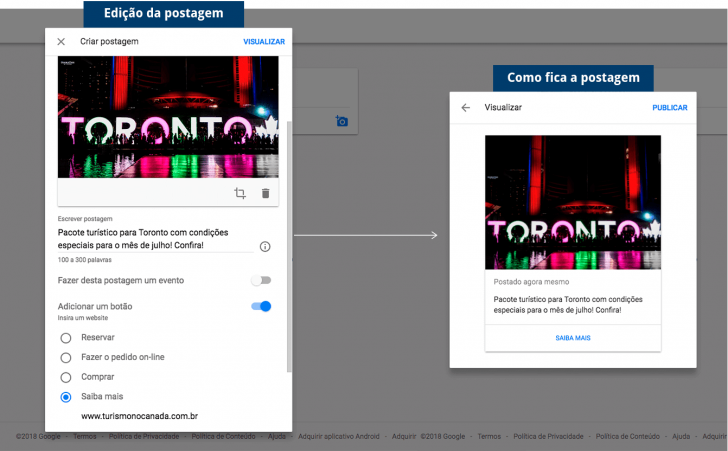Choose the Comprar radio option
The height and width of the screenshot is (451, 728).
(x=66, y=377)
